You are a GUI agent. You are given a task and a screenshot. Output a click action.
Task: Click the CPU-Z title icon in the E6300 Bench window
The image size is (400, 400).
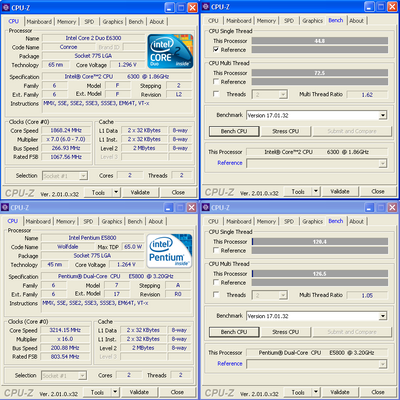pos(206,7)
